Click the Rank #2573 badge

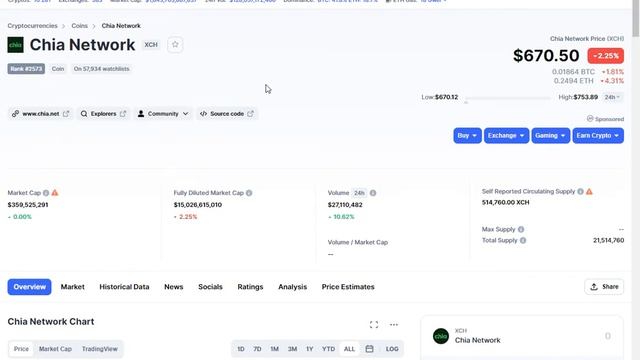click(26, 69)
